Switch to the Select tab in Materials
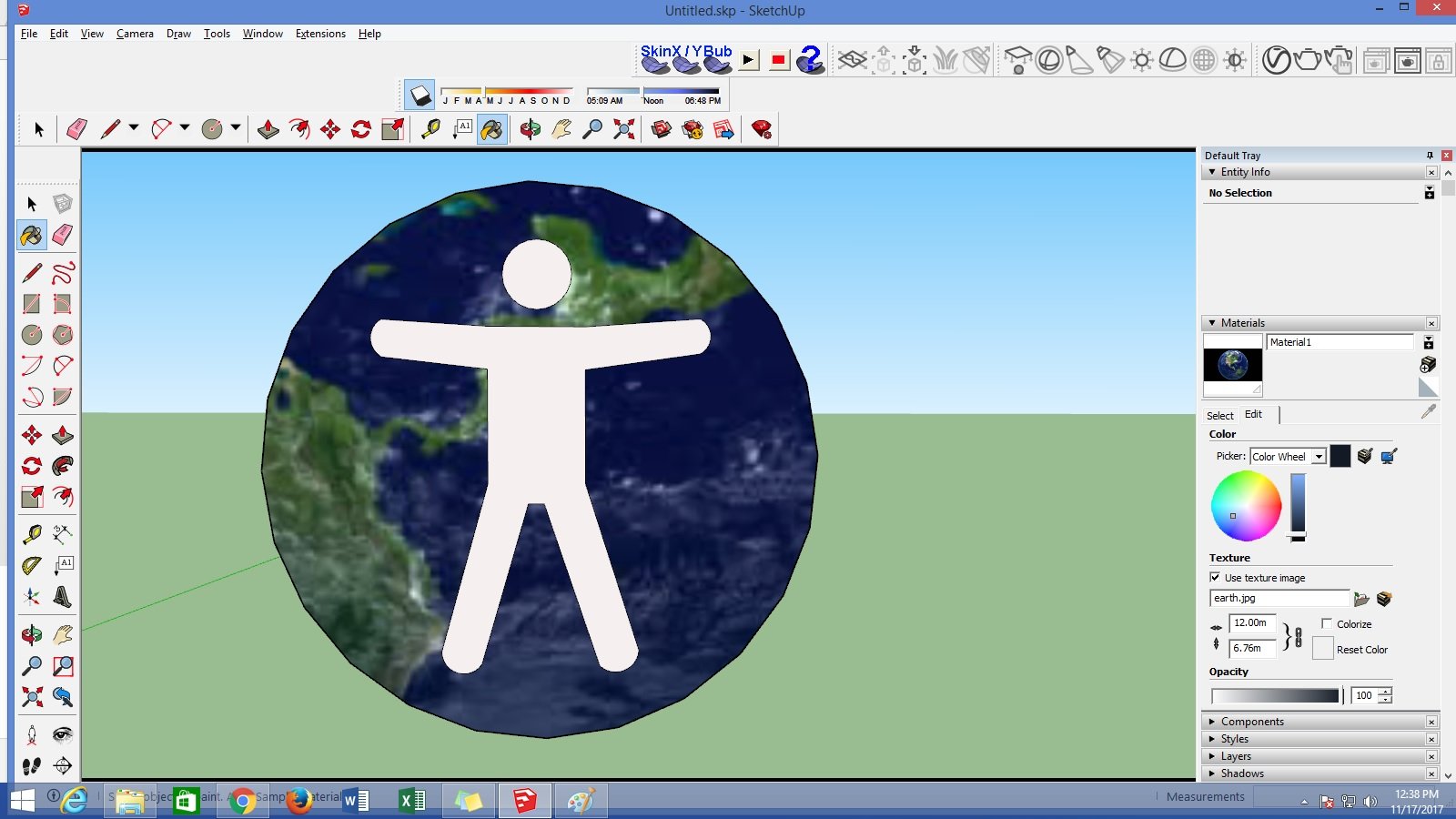 tap(1220, 416)
